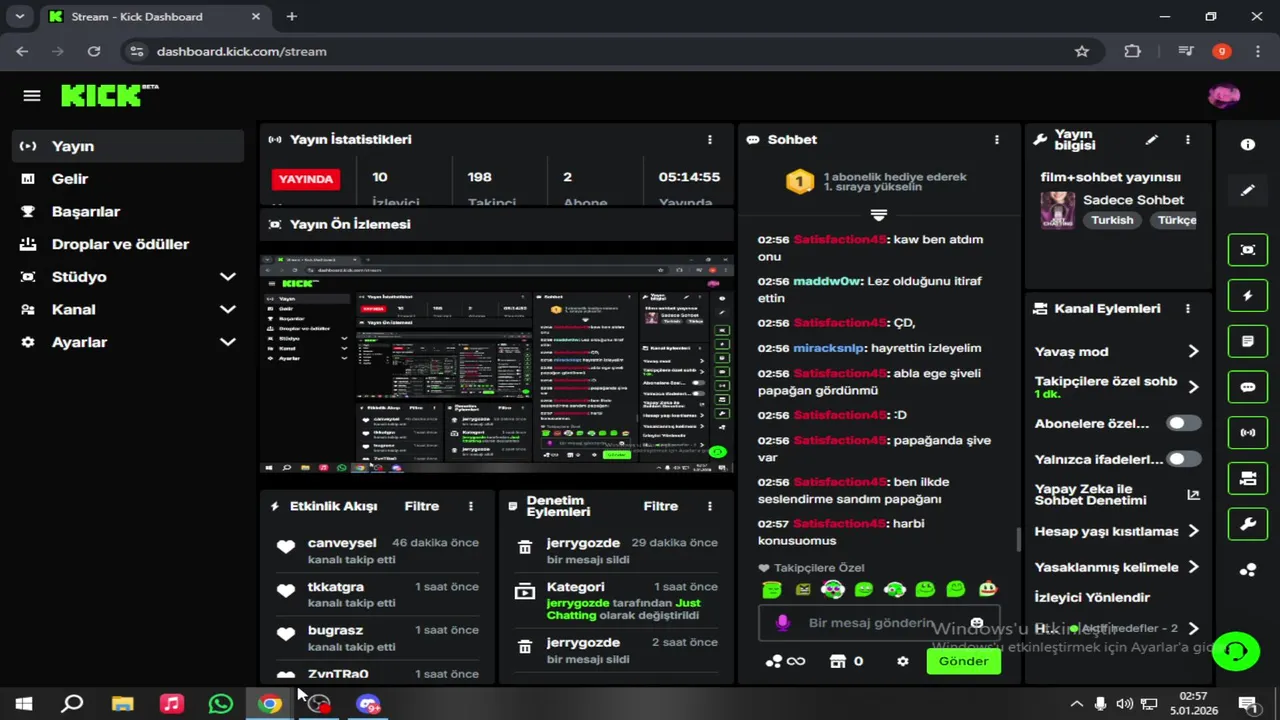Click the stream preview thumbnail
The image size is (1280, 720).
pyautogui.click(x=497, y=363)
